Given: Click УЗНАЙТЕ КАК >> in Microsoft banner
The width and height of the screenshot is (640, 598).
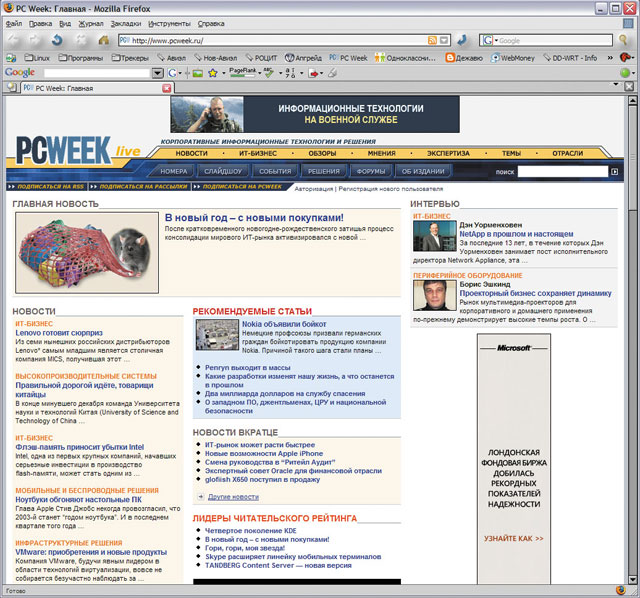Looking at the screenshot, I should (513, 538).
